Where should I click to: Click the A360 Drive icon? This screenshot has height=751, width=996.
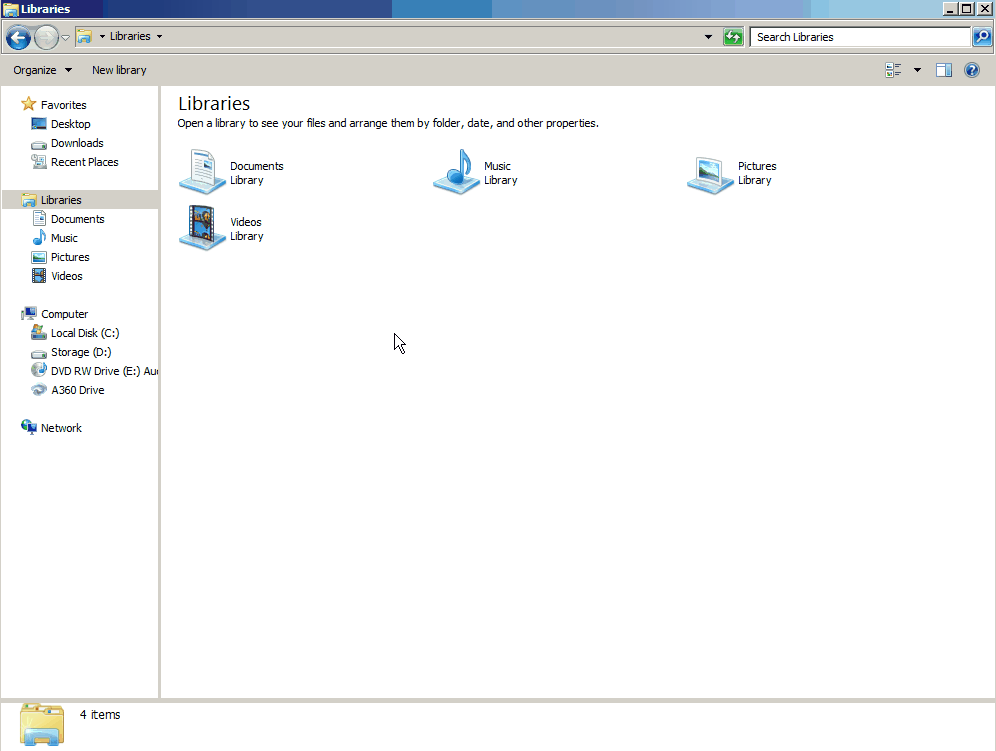click(39, 390)
